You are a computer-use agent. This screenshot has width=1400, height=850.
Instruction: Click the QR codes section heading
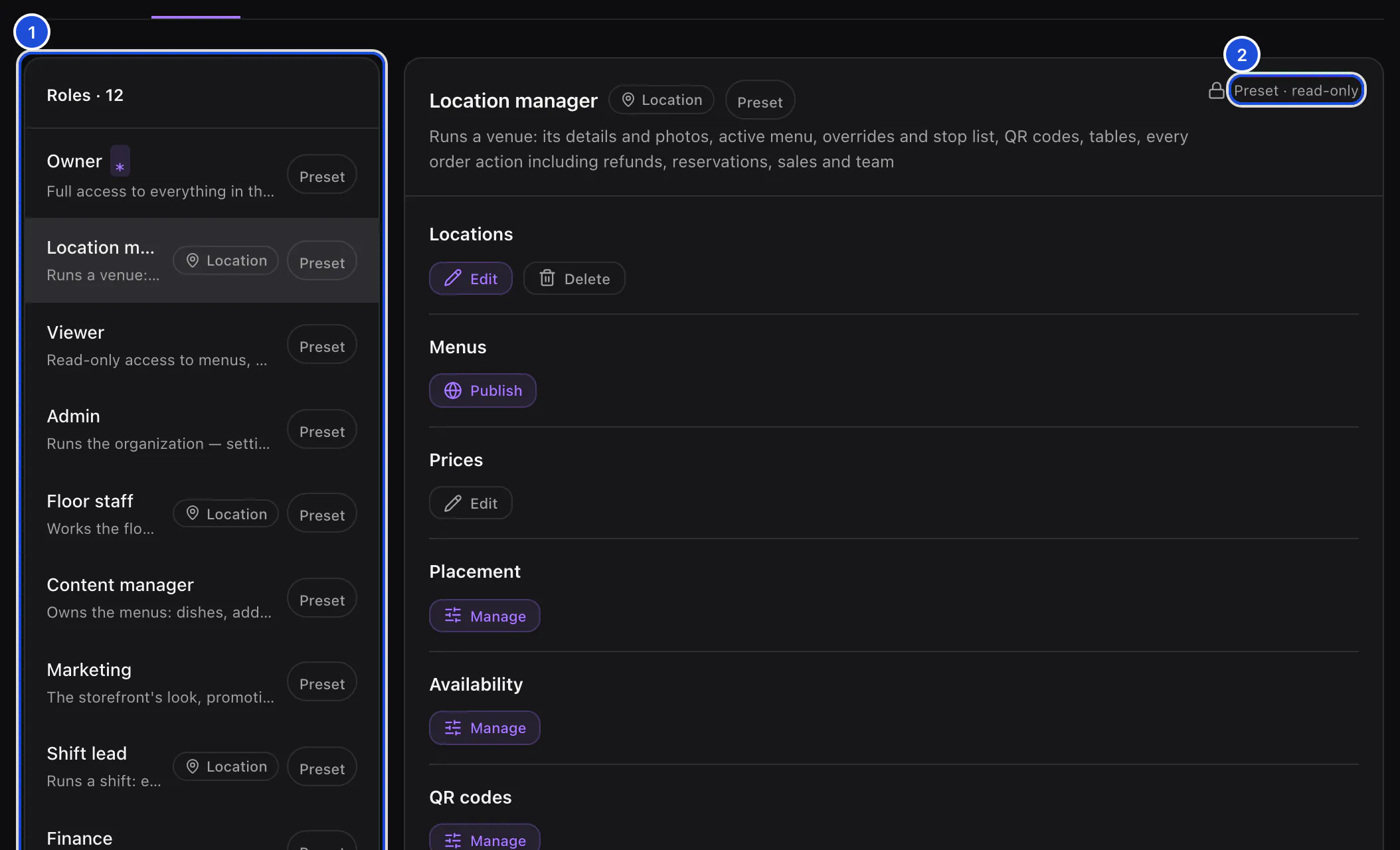pos(470,797)
